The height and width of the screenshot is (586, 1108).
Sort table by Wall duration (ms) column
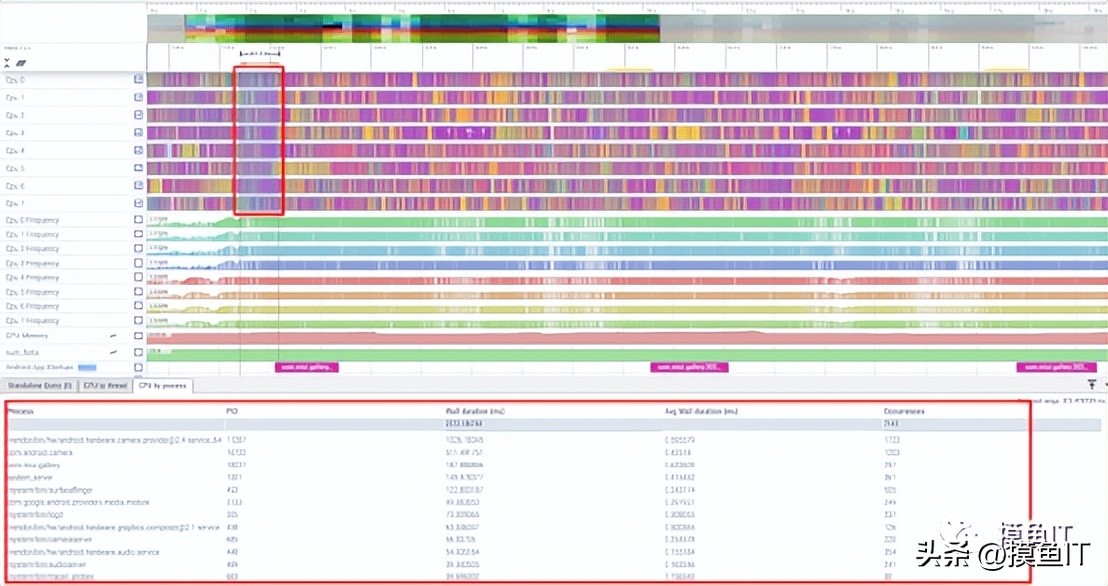click(476, 411)
